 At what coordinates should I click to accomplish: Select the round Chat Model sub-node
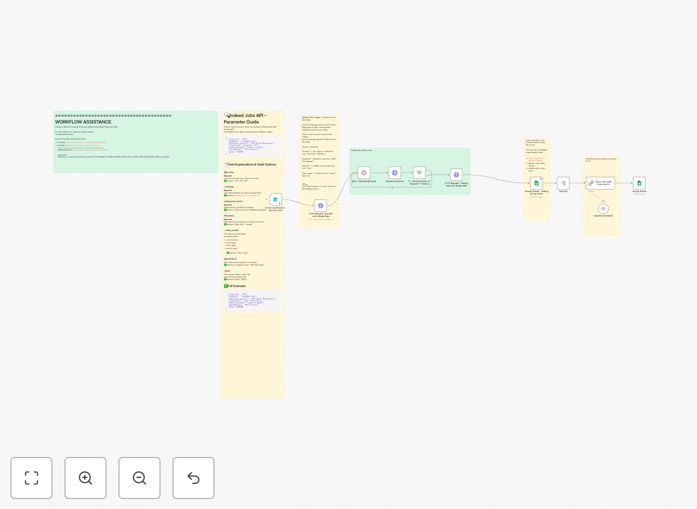[603, 208]
